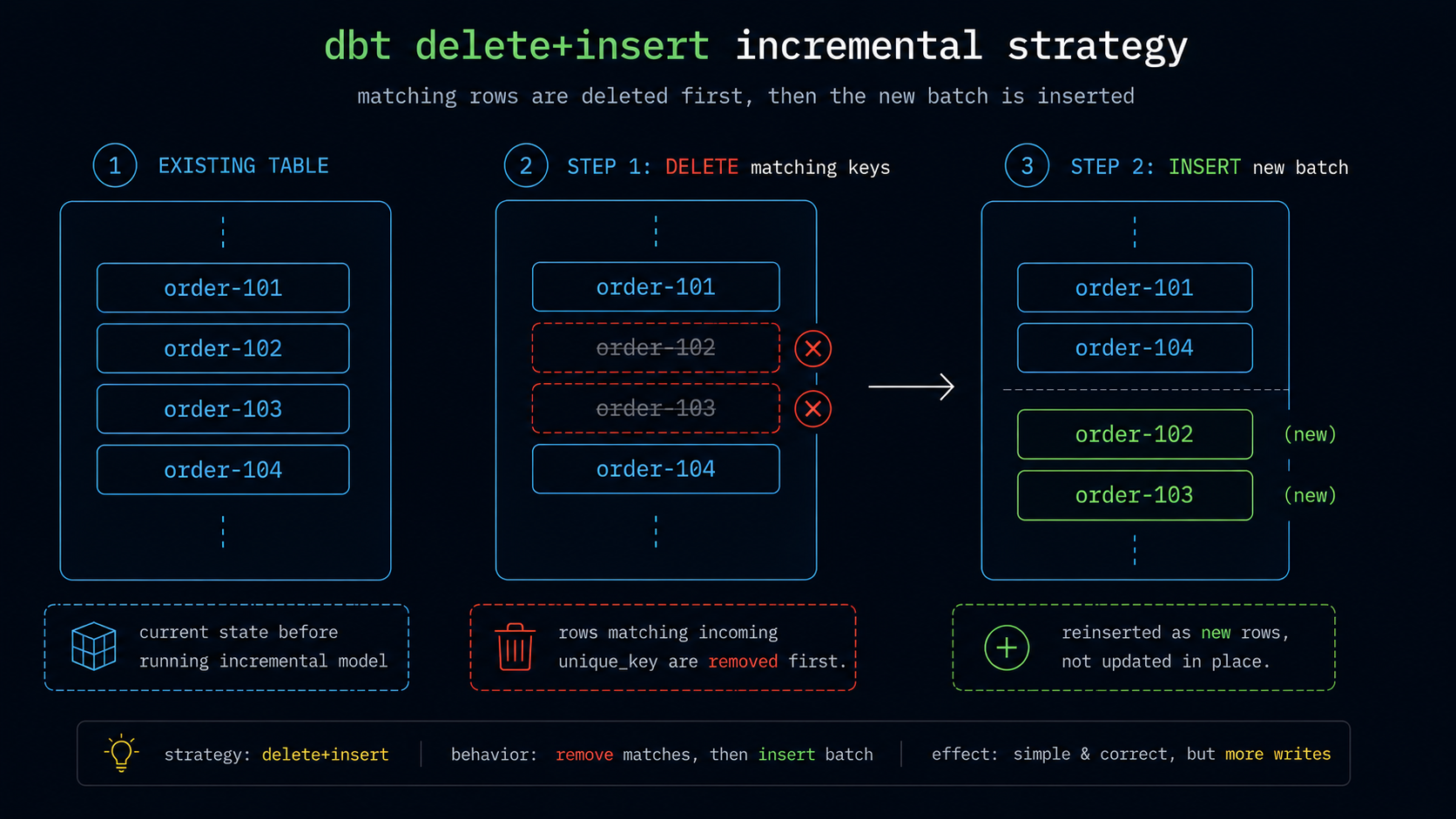Viewport: 1456px width, 819px height.
Task: Click the green INSERT word in step 2 heading
Action: pos(1203,166)
